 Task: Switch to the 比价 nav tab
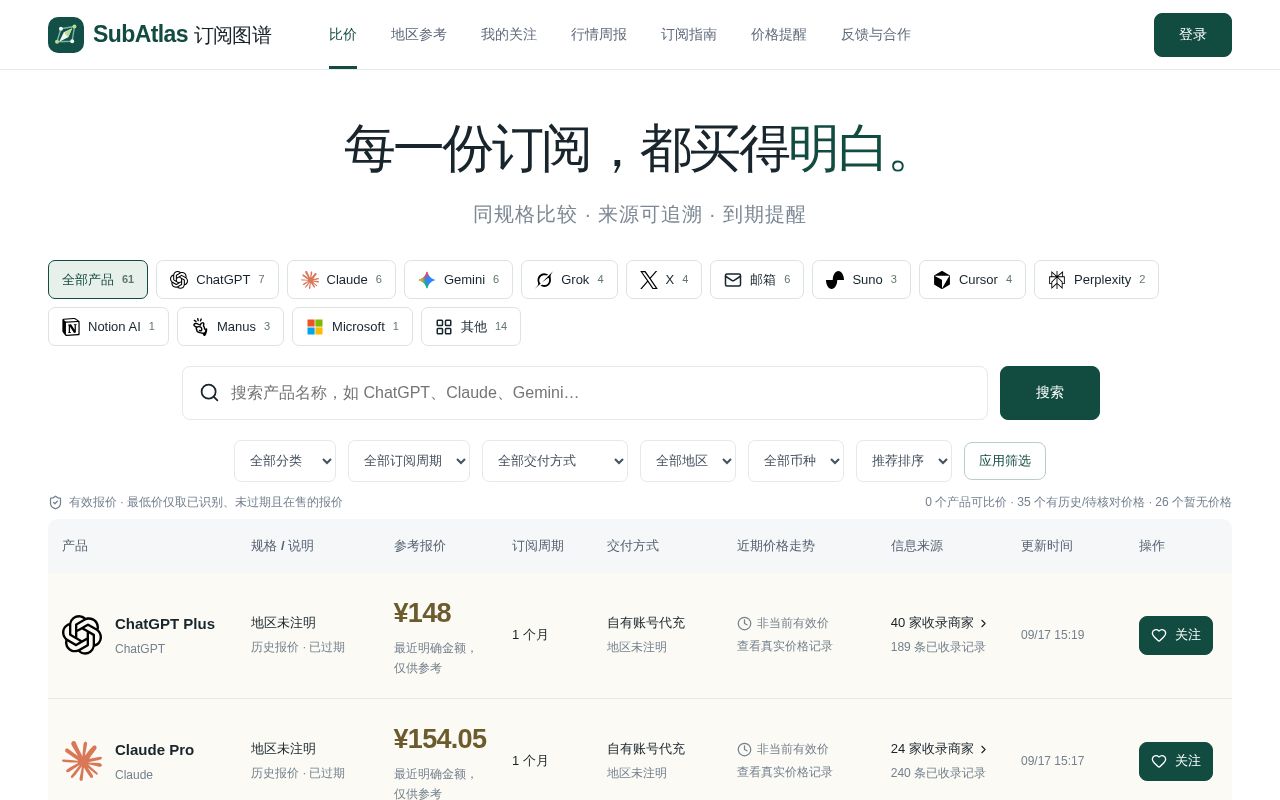click(343, 35)
